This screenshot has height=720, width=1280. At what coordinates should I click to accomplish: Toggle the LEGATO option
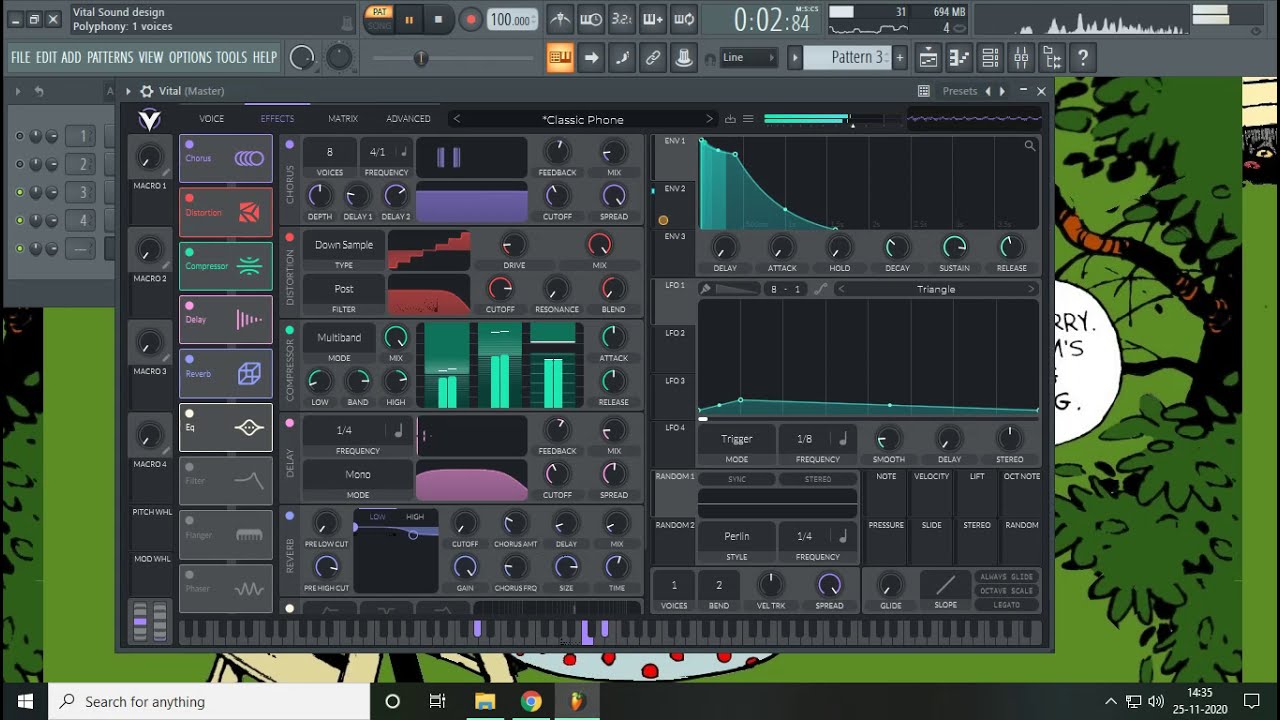[x=1007, y=605]
